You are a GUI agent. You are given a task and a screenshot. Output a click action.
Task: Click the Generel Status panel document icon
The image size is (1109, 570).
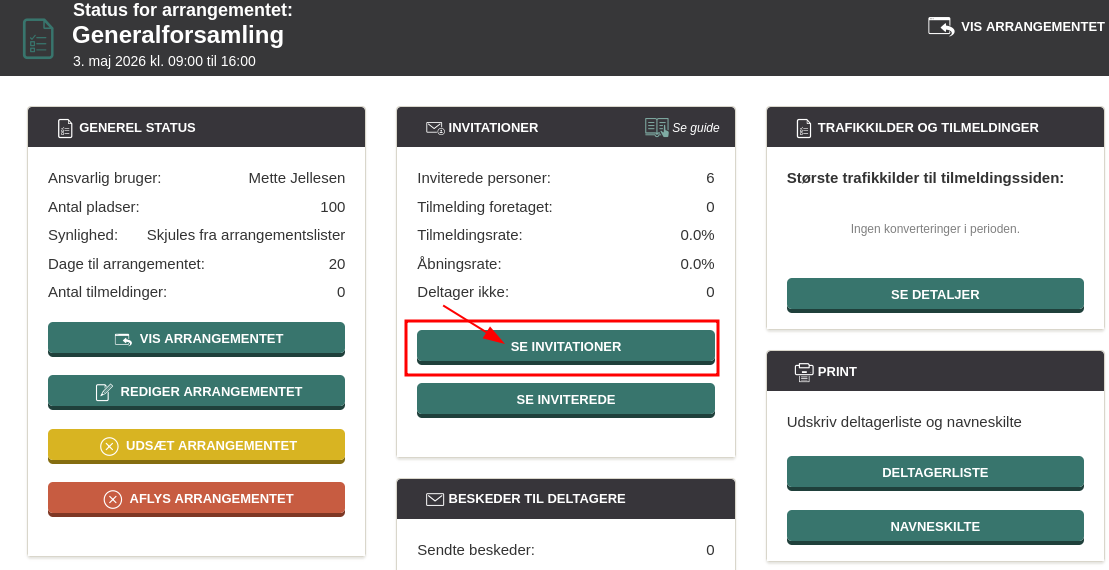[x=65, y=128]
